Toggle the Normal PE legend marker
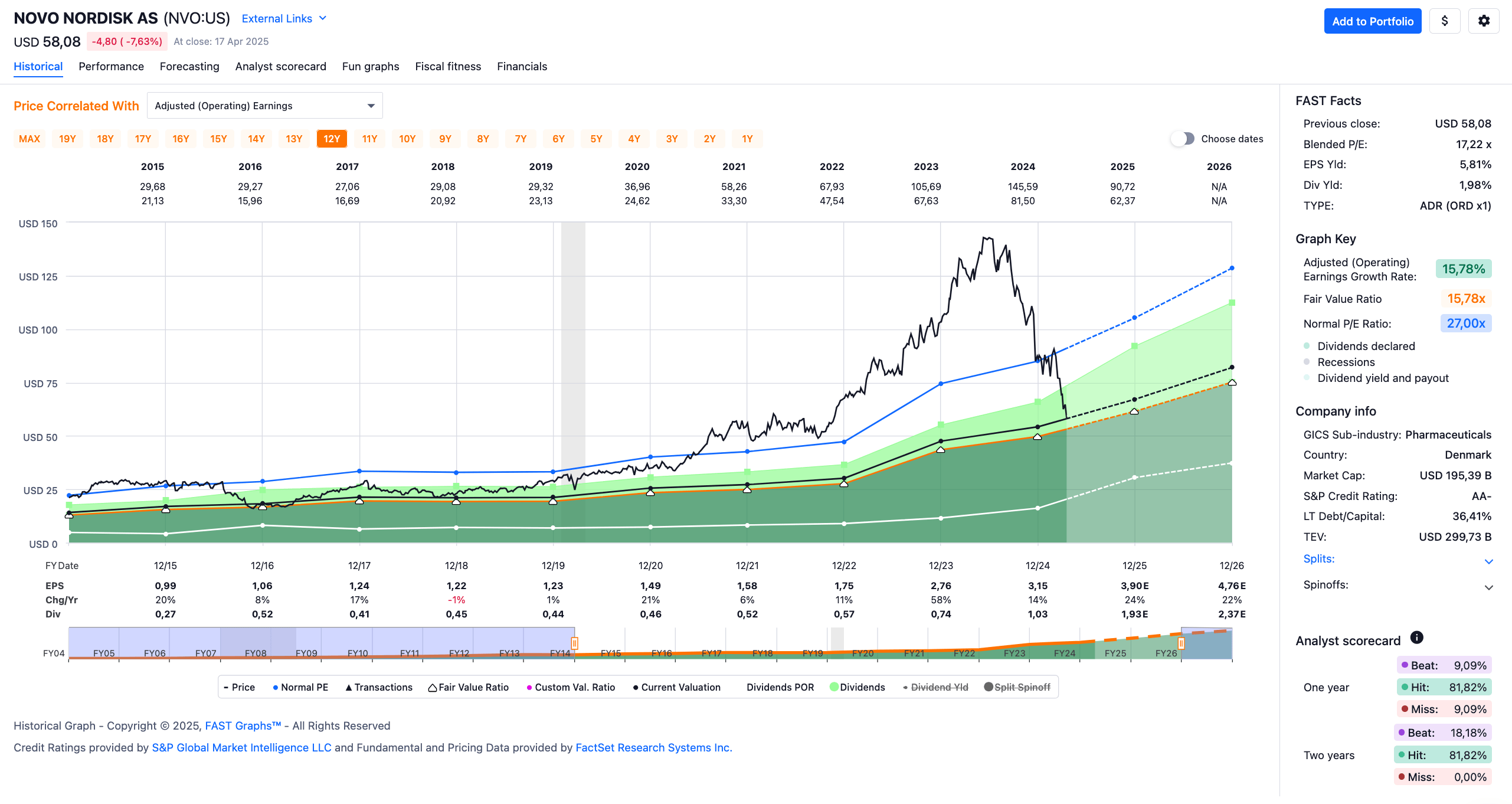This screenshot has height=804, width=1512. [276, 687]
